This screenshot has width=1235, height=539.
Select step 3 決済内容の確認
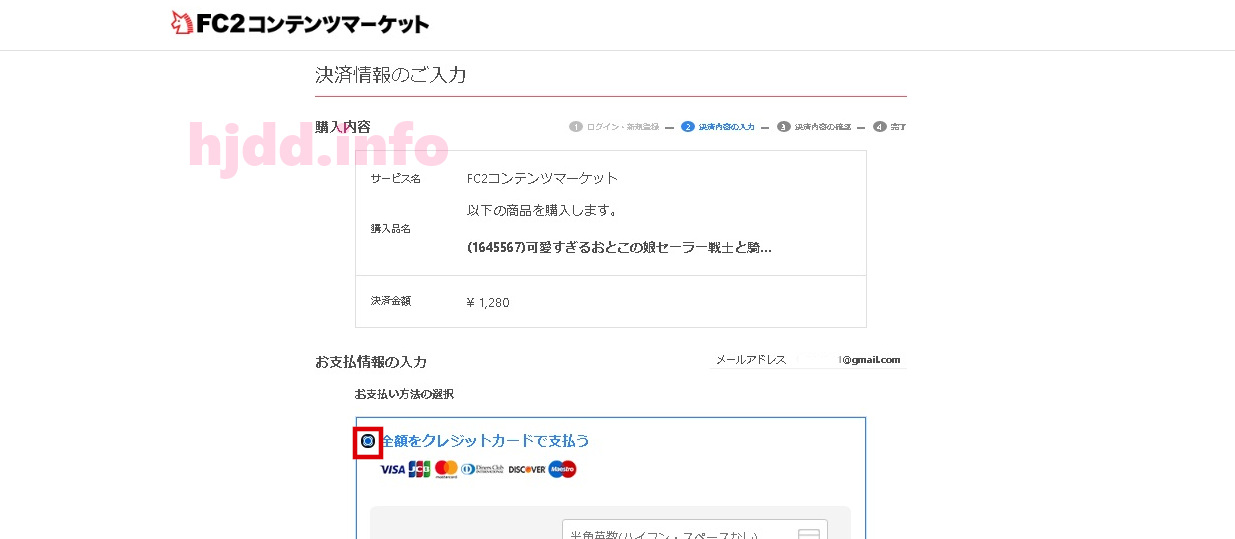(814, 127)
